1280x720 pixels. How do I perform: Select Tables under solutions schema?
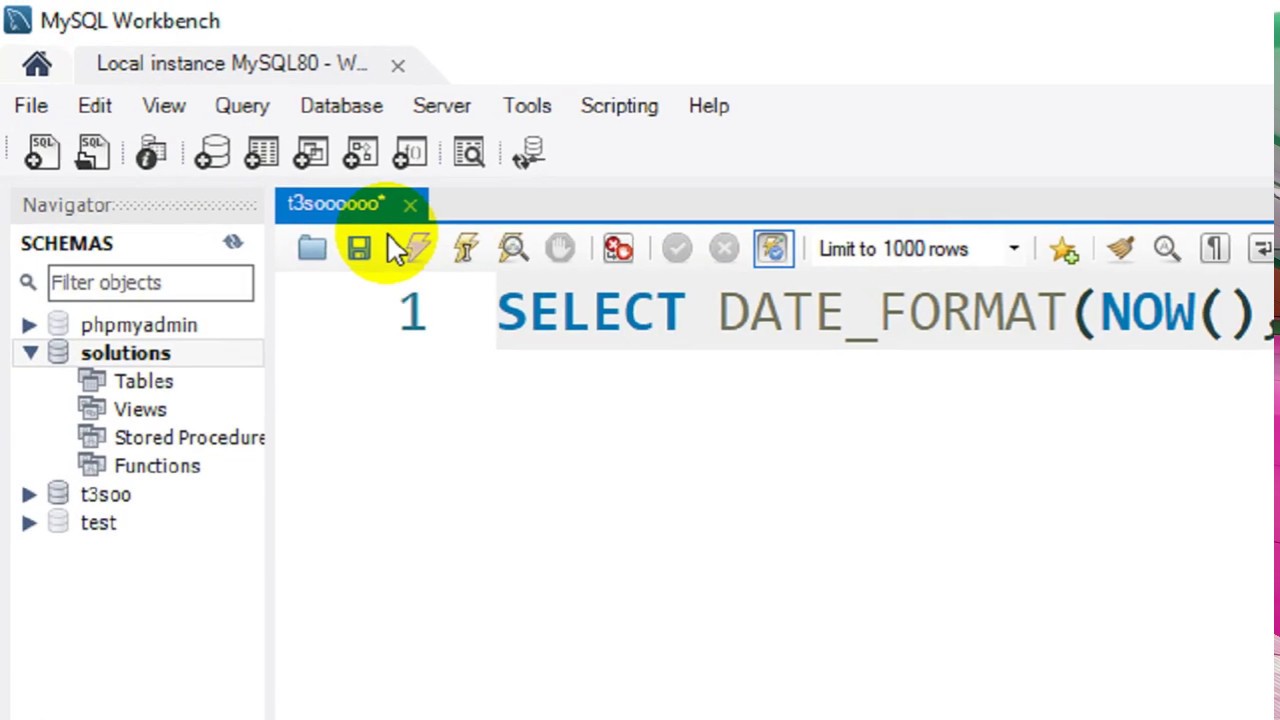click(x=144, y=381)
